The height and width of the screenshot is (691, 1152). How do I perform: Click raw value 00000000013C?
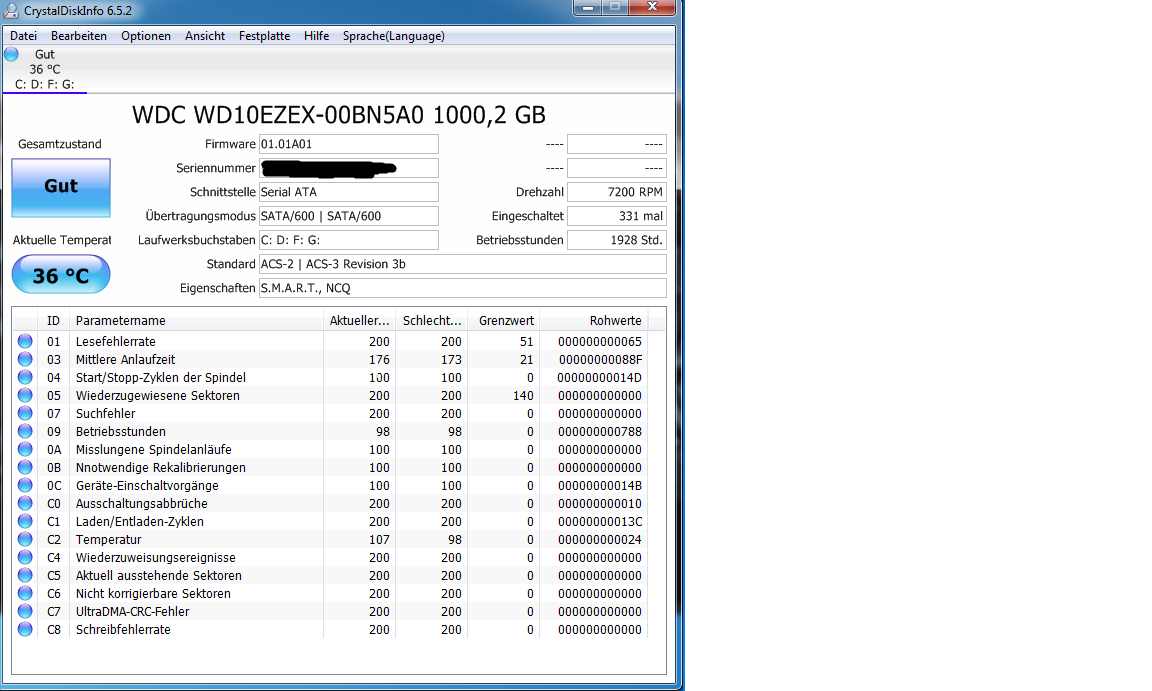click(x=600, y=521)
